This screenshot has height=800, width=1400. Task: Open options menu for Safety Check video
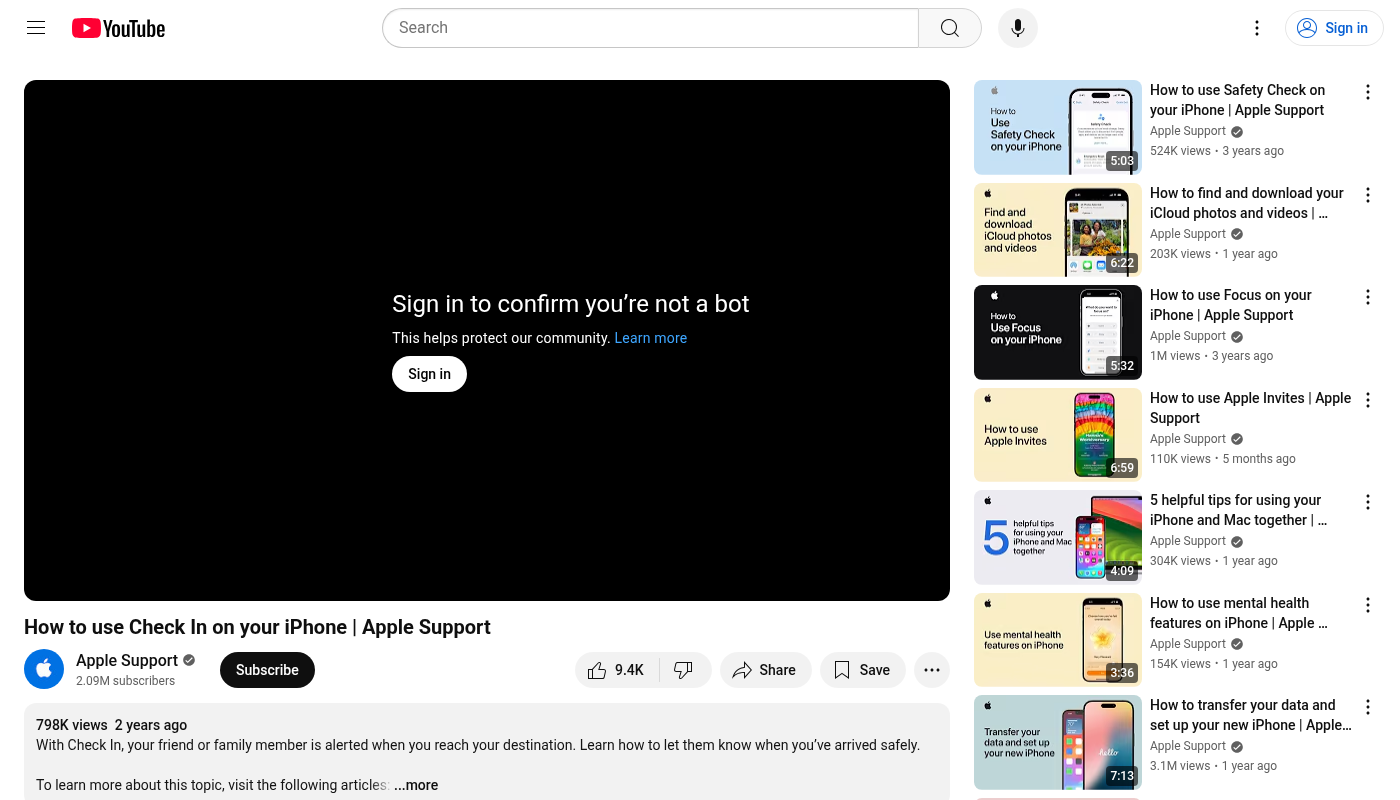[1367, 92]
